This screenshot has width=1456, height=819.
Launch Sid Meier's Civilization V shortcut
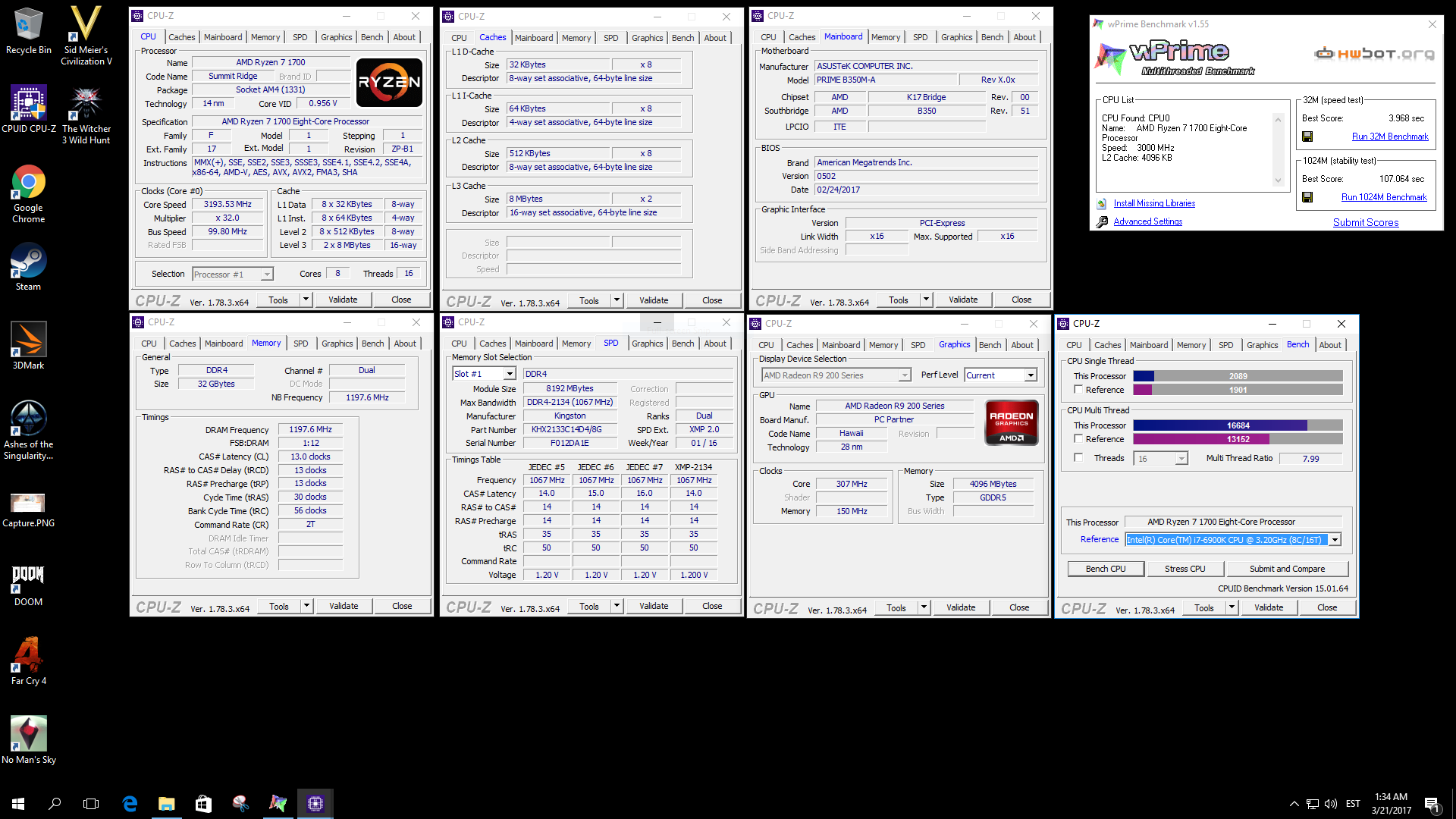tap(86, 36)
